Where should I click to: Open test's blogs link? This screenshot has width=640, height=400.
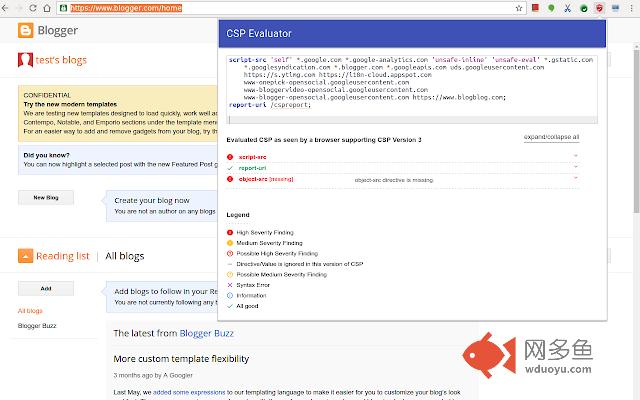click(x=61, y=60)
